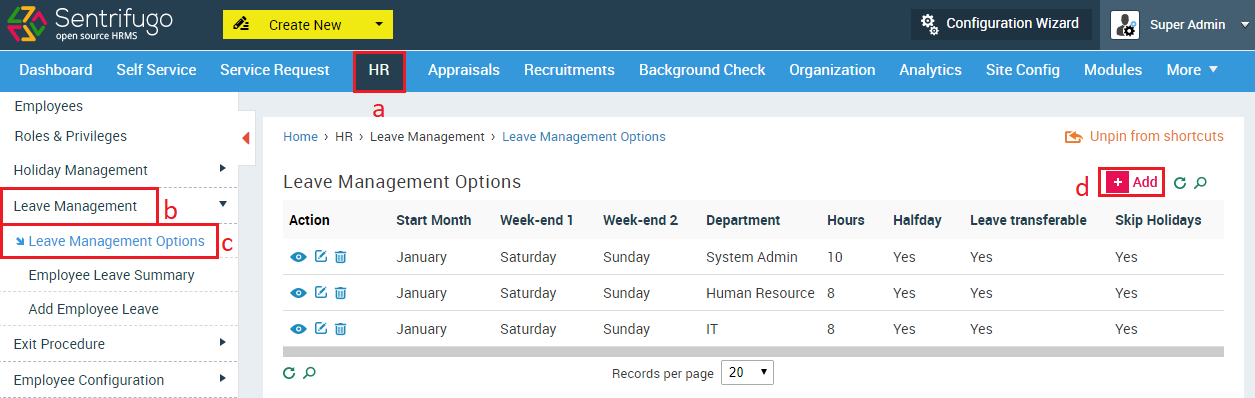Expand the Holiday Management sidebar section
This screenshot has height=398, width=1255.
pos(119,170)
